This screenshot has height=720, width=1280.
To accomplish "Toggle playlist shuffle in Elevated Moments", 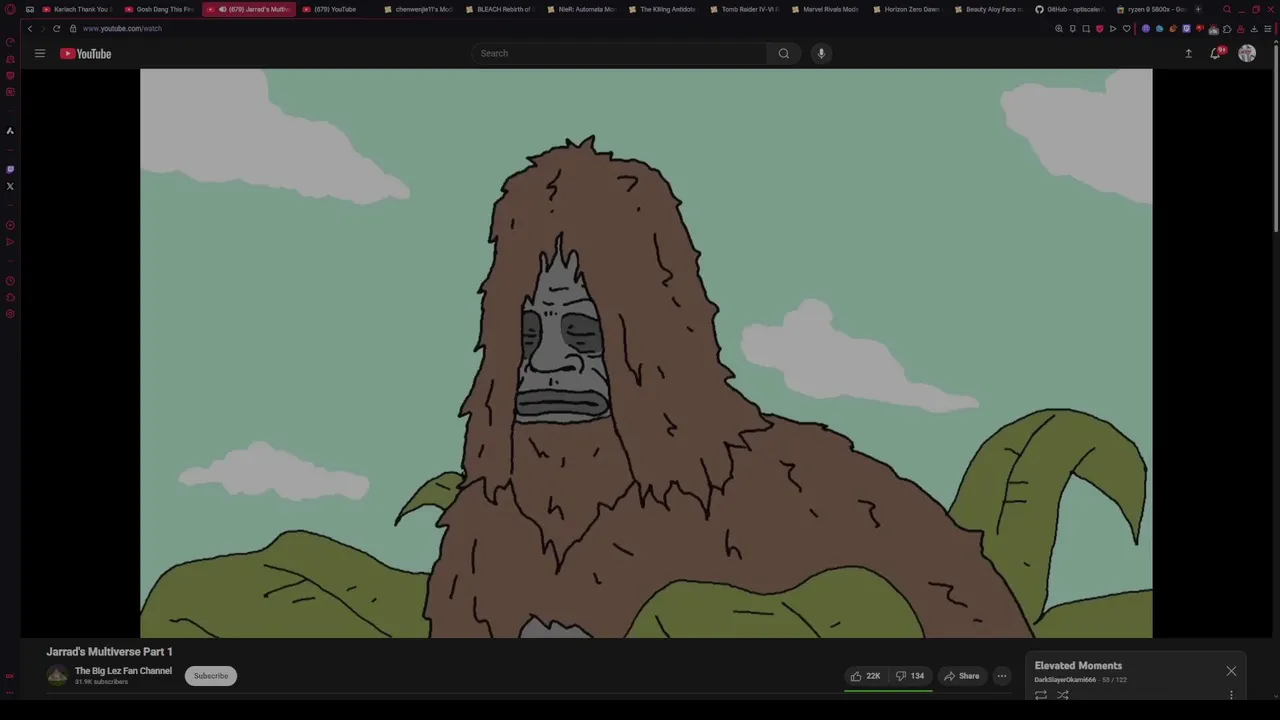I will point(1063,695).
